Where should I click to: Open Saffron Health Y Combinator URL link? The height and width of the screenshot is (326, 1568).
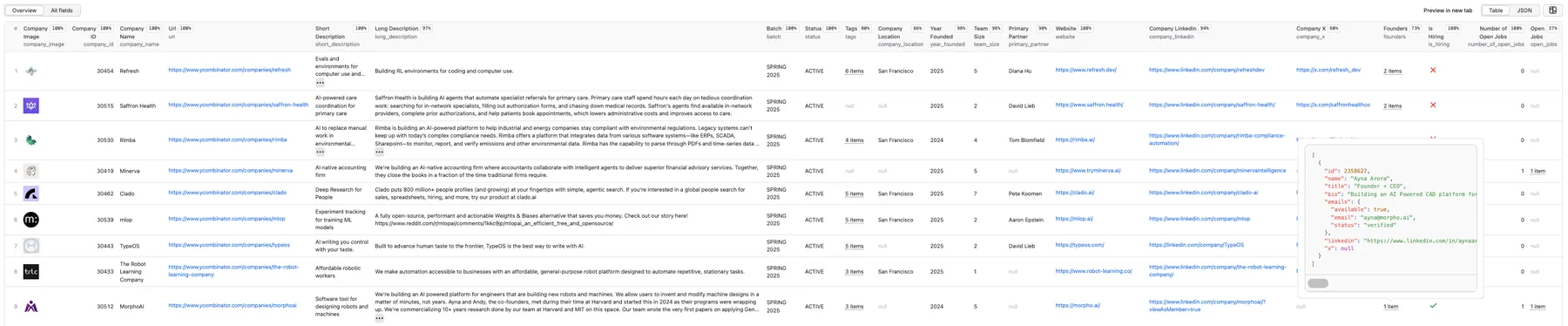point(238,105)
